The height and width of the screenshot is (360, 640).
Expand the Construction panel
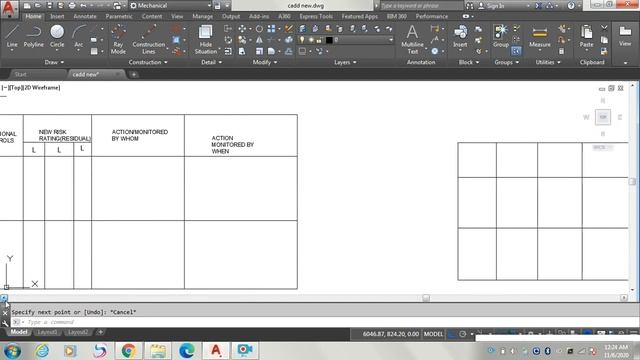click(x=148, y=62)
